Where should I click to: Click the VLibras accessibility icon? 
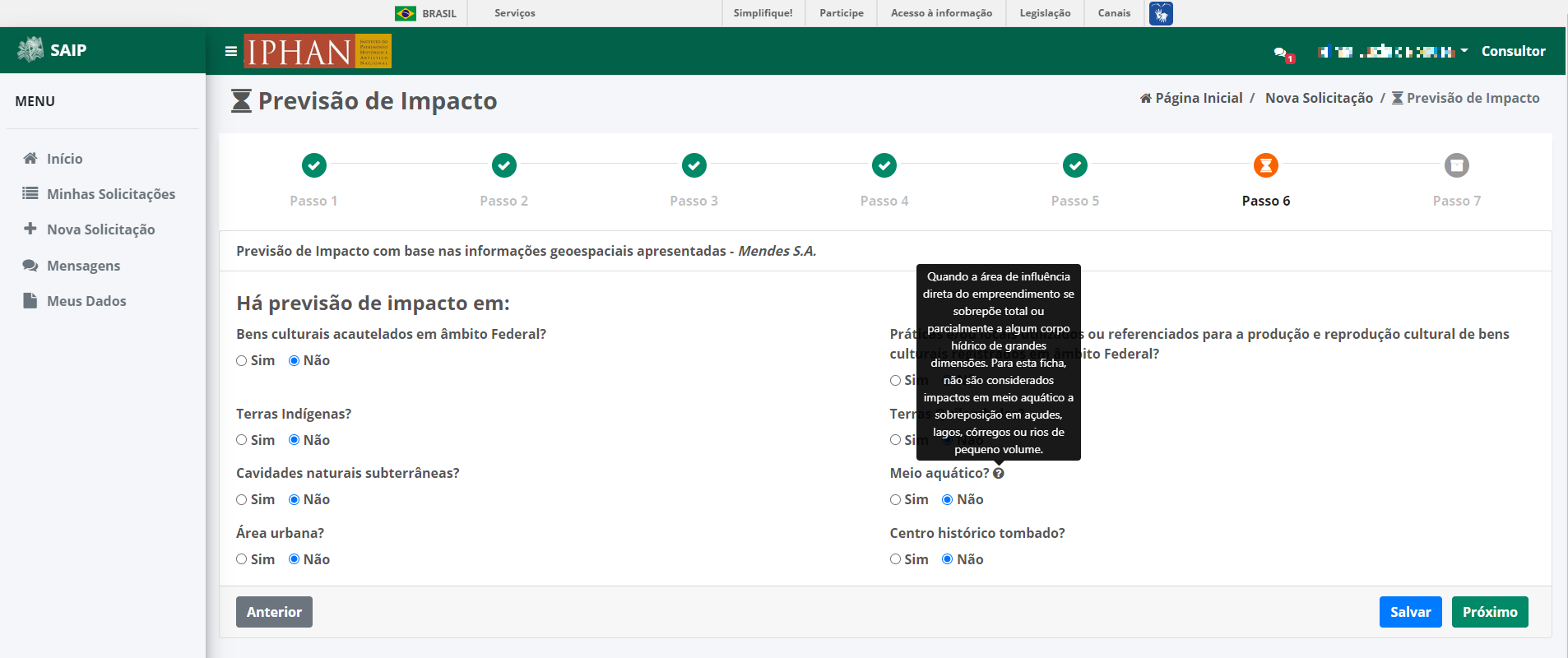click(x=1161, y=13)
